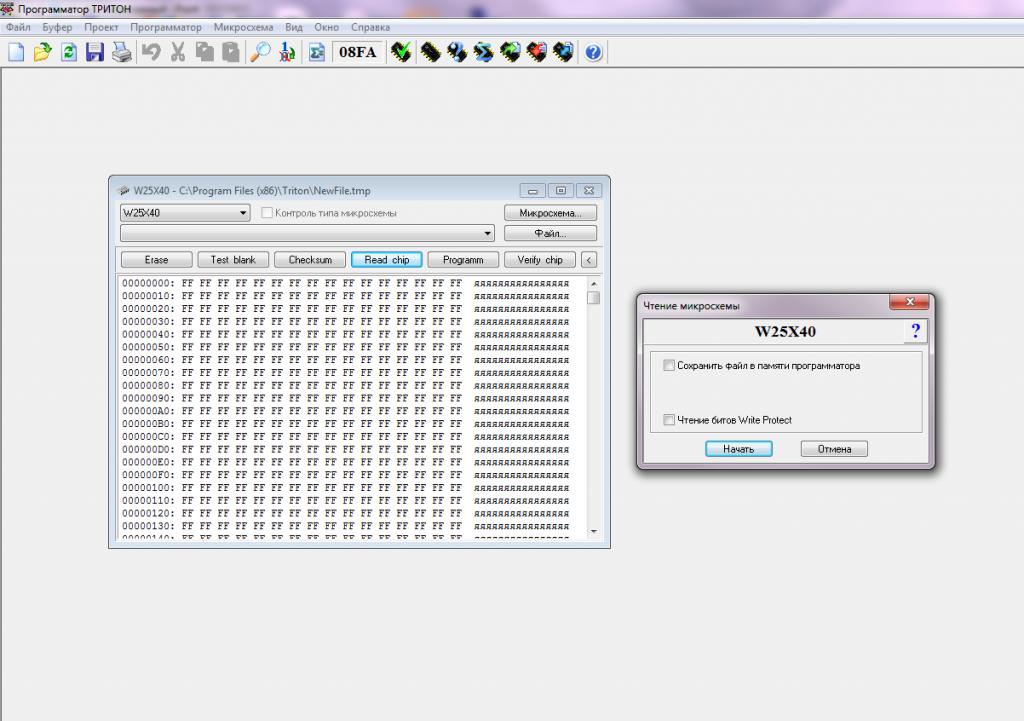
Task: Click the "<" collapse arrow beside Verify chip
Action: [588, 260]
